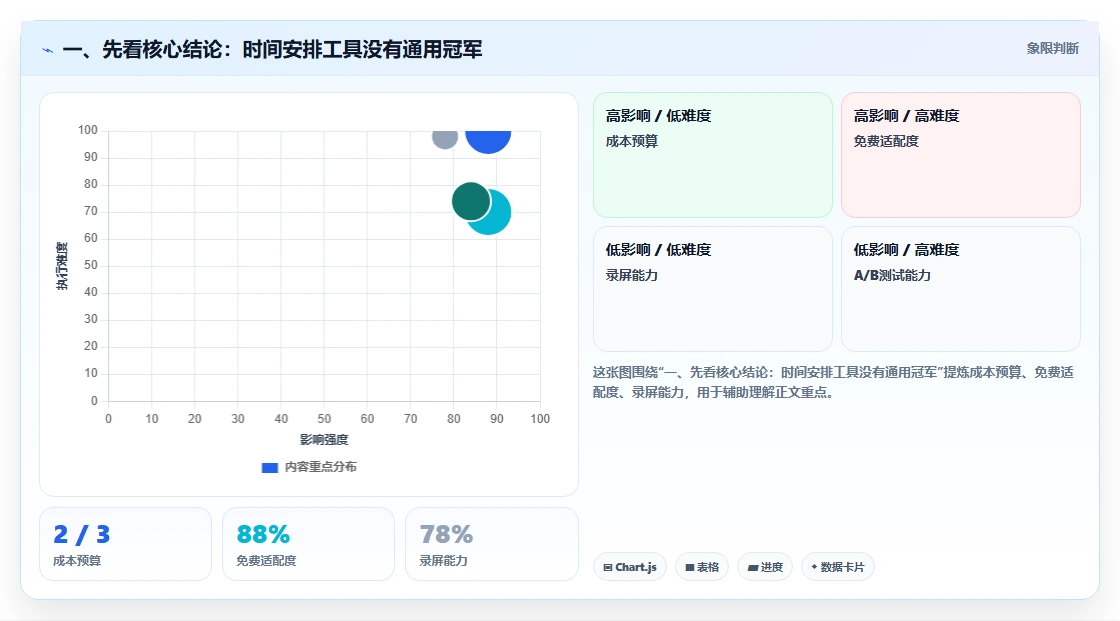Click the 数据卡片 tag
Viewport: 1120px width, 621px height.
point(838,567)
